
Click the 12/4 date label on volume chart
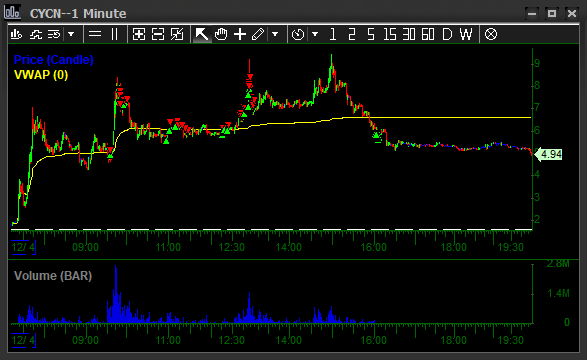point(23,341)
